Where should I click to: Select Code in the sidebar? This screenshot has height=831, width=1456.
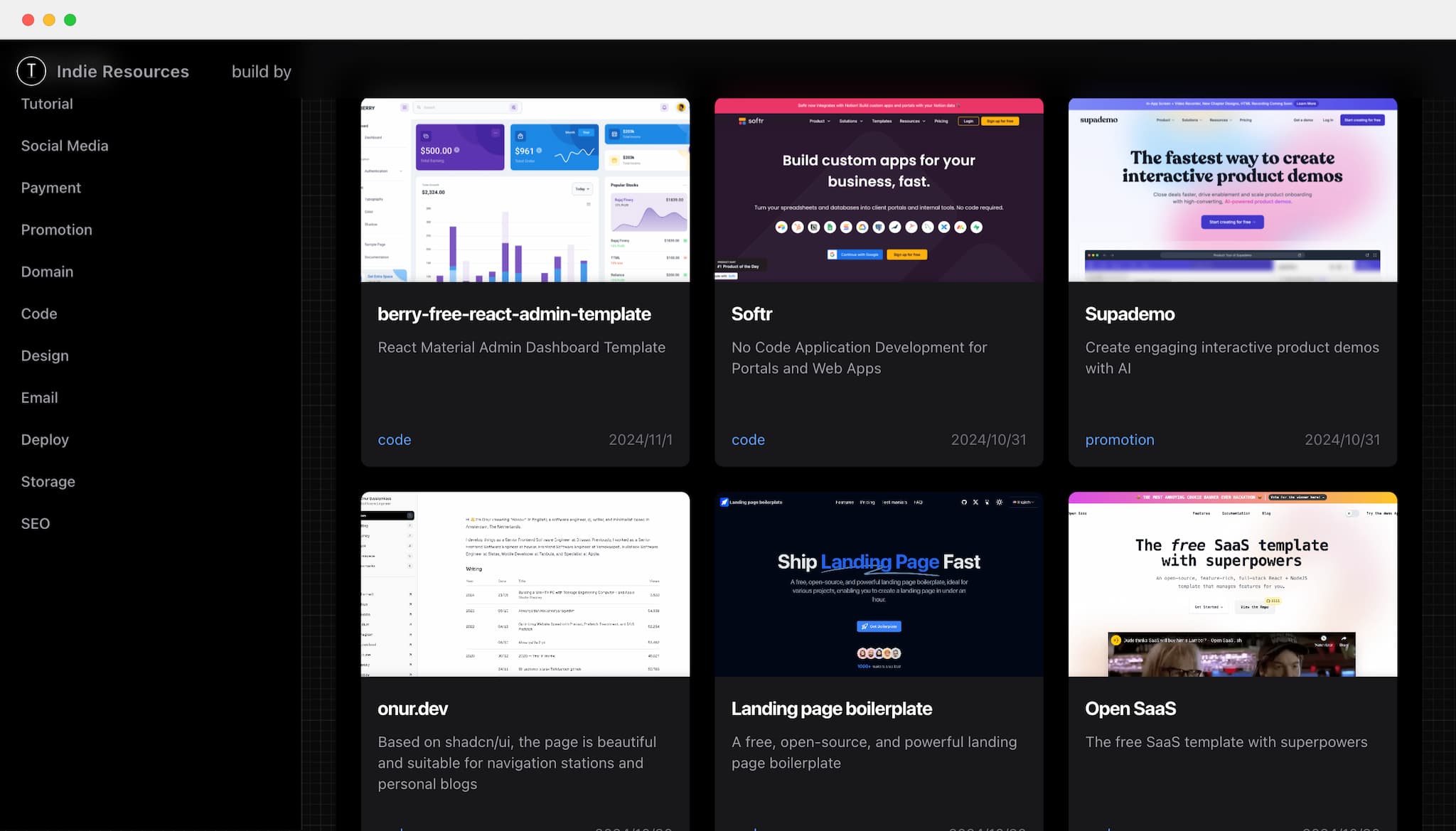coord(39,313)
